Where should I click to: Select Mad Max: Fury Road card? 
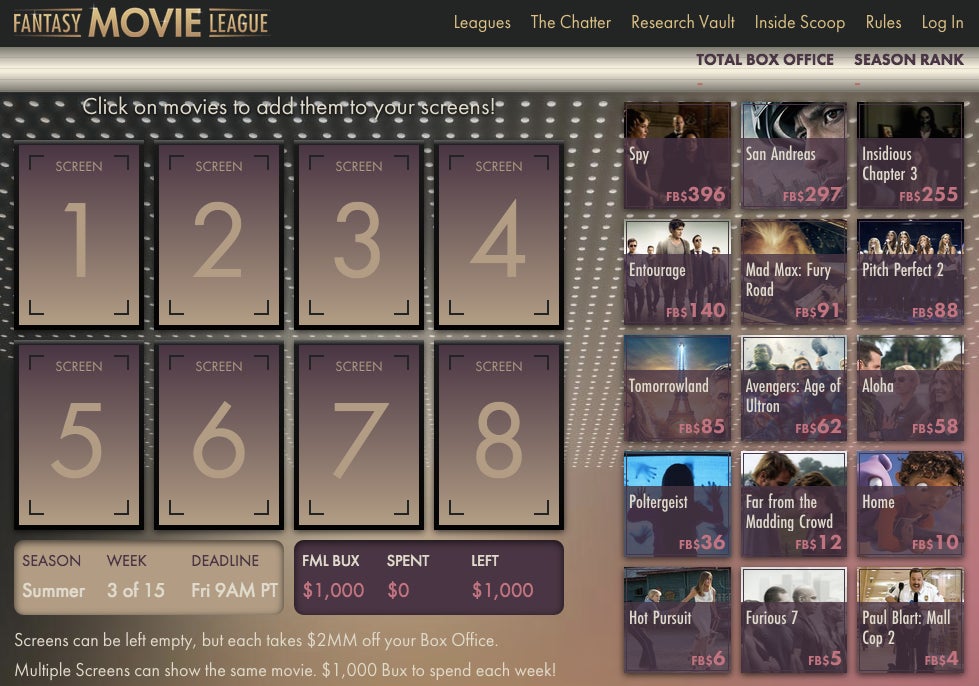(x=794, y=272)
